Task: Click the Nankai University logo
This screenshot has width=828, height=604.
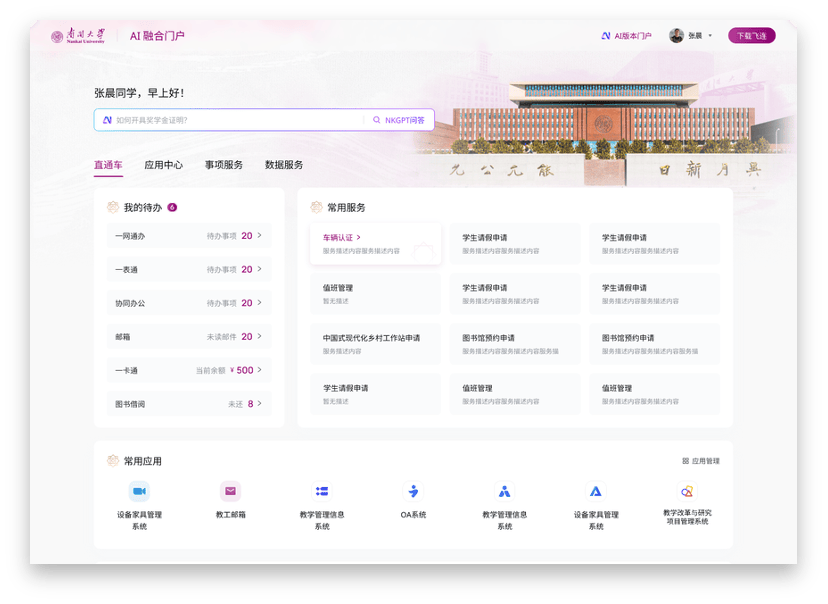Action: point(78,35)
